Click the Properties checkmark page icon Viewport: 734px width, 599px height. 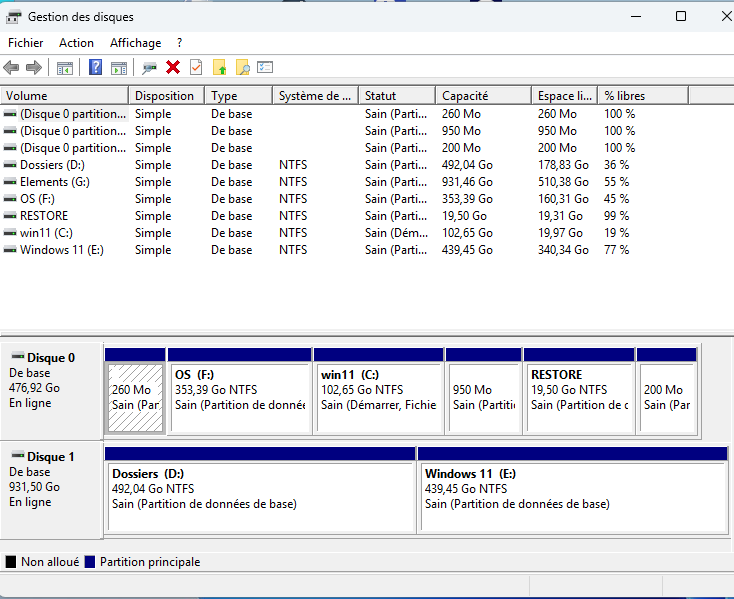click(196, 67)
